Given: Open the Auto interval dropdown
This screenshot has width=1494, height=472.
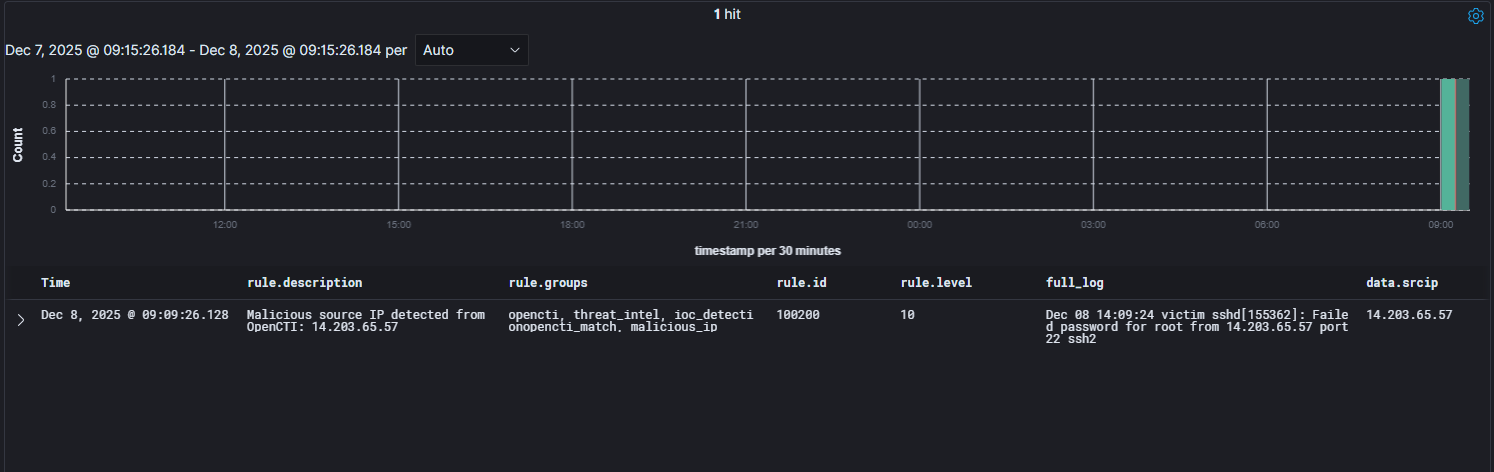Looking at the screenshot, I should [x=471, y=50].
